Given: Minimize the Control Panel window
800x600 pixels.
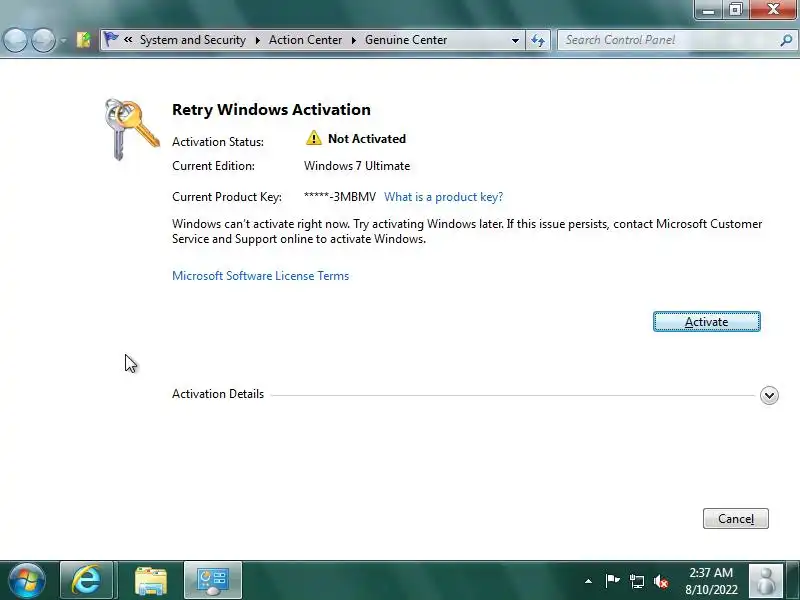Looking at the screenshot, I should (x=708, y=9).
